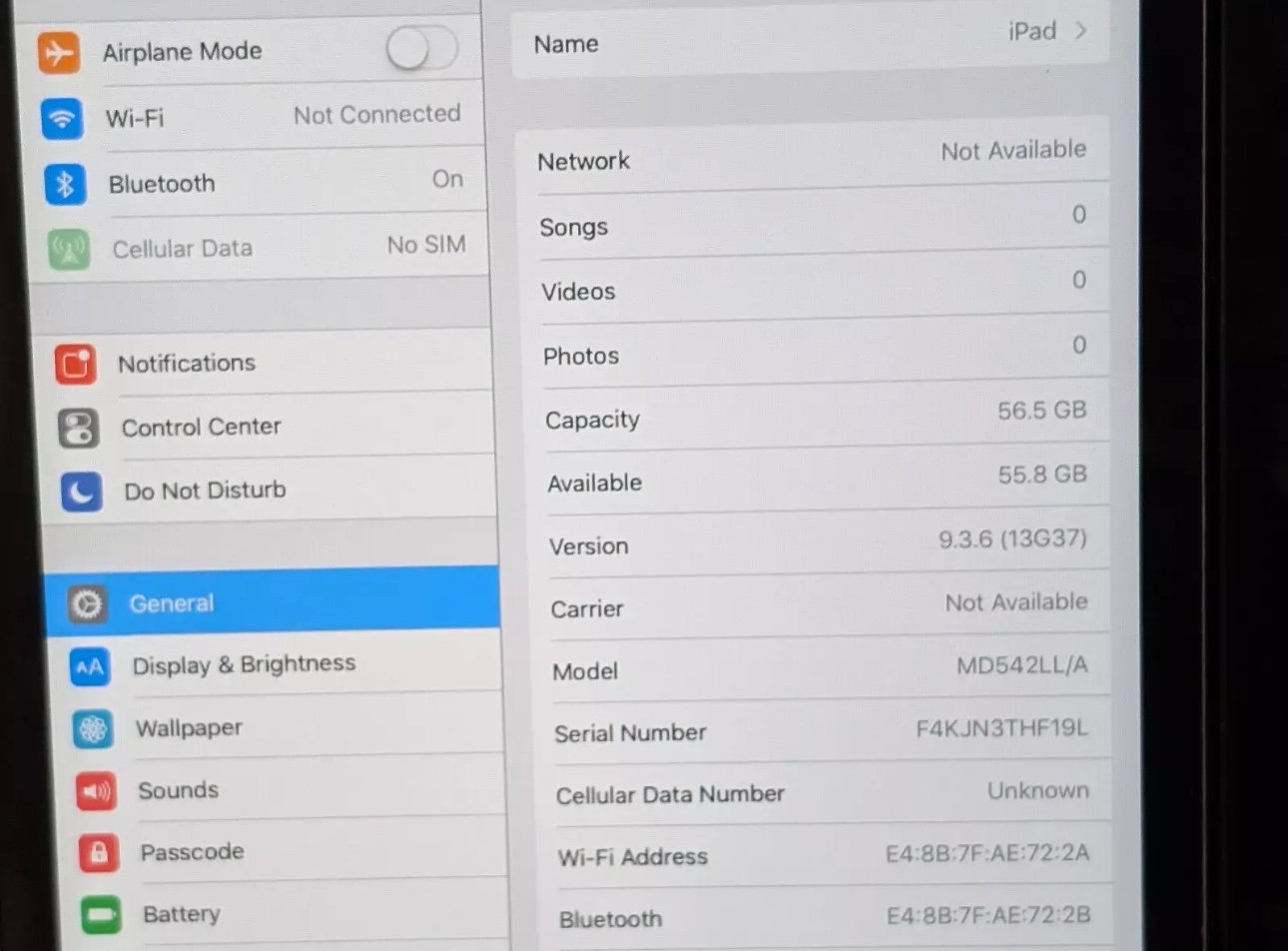The height and width of the screenshot is (951, 1288).
Task: Tap the model 'MD542LL/A' value
Action: pos(1022,665)
